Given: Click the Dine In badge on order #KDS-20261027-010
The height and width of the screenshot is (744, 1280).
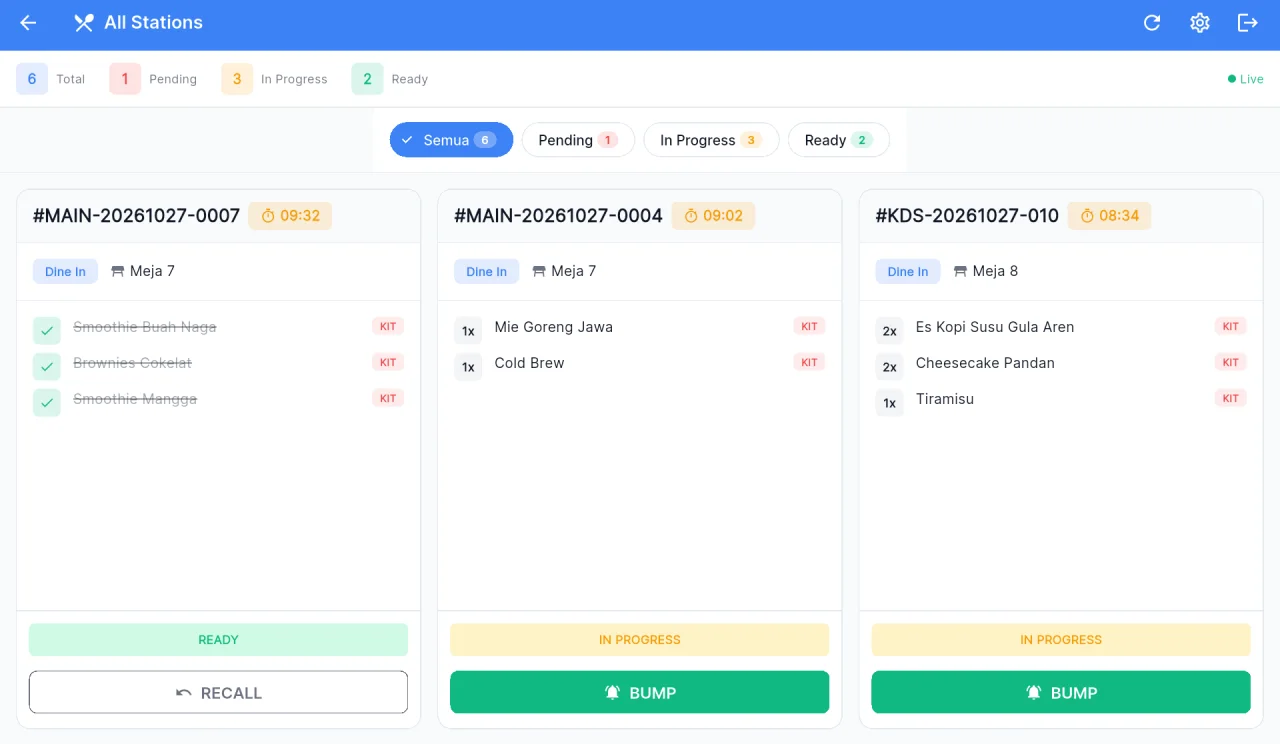Looking at the screenshot, I should coord(908,271).
